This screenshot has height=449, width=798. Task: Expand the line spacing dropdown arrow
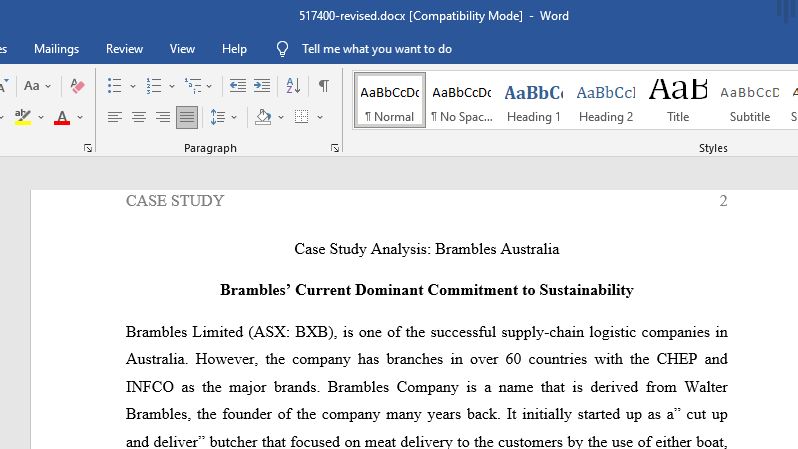234,118
